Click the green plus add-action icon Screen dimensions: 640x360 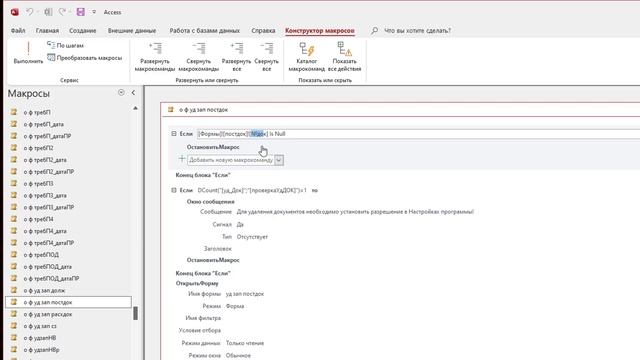click(x=182, y=159)
